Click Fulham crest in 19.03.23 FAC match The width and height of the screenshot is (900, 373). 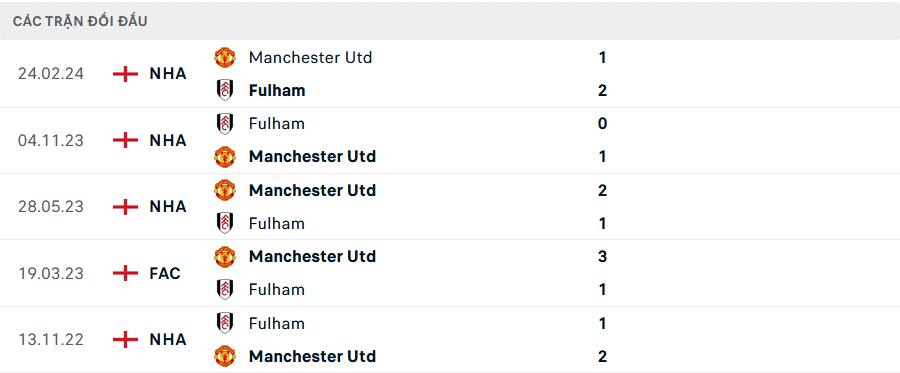coord(225,289)
